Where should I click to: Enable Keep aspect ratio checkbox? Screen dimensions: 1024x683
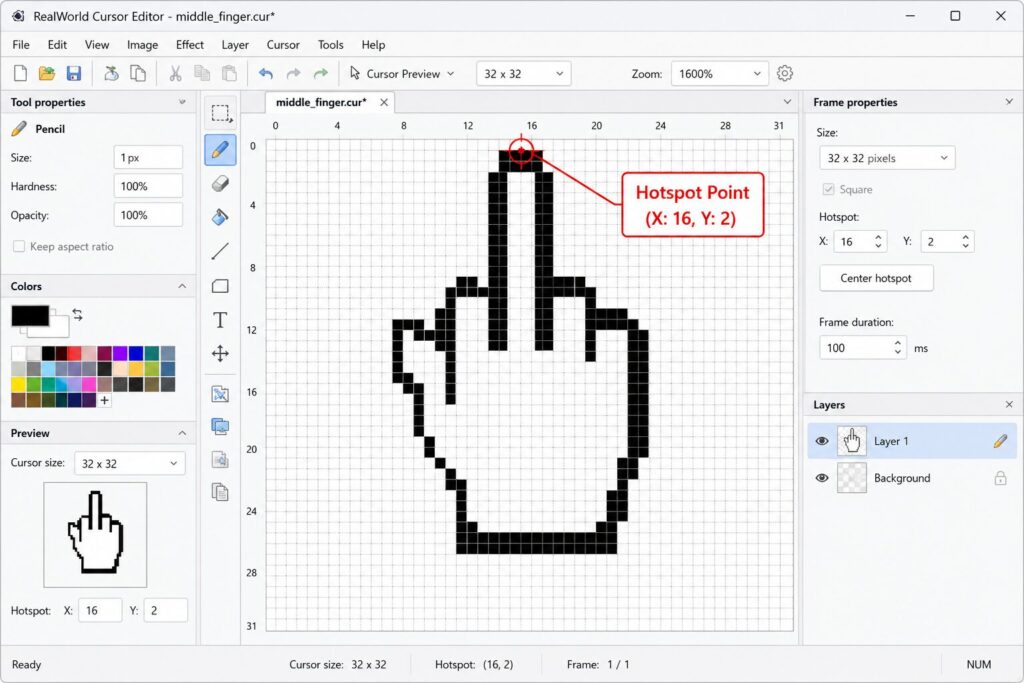click(19, 246)
